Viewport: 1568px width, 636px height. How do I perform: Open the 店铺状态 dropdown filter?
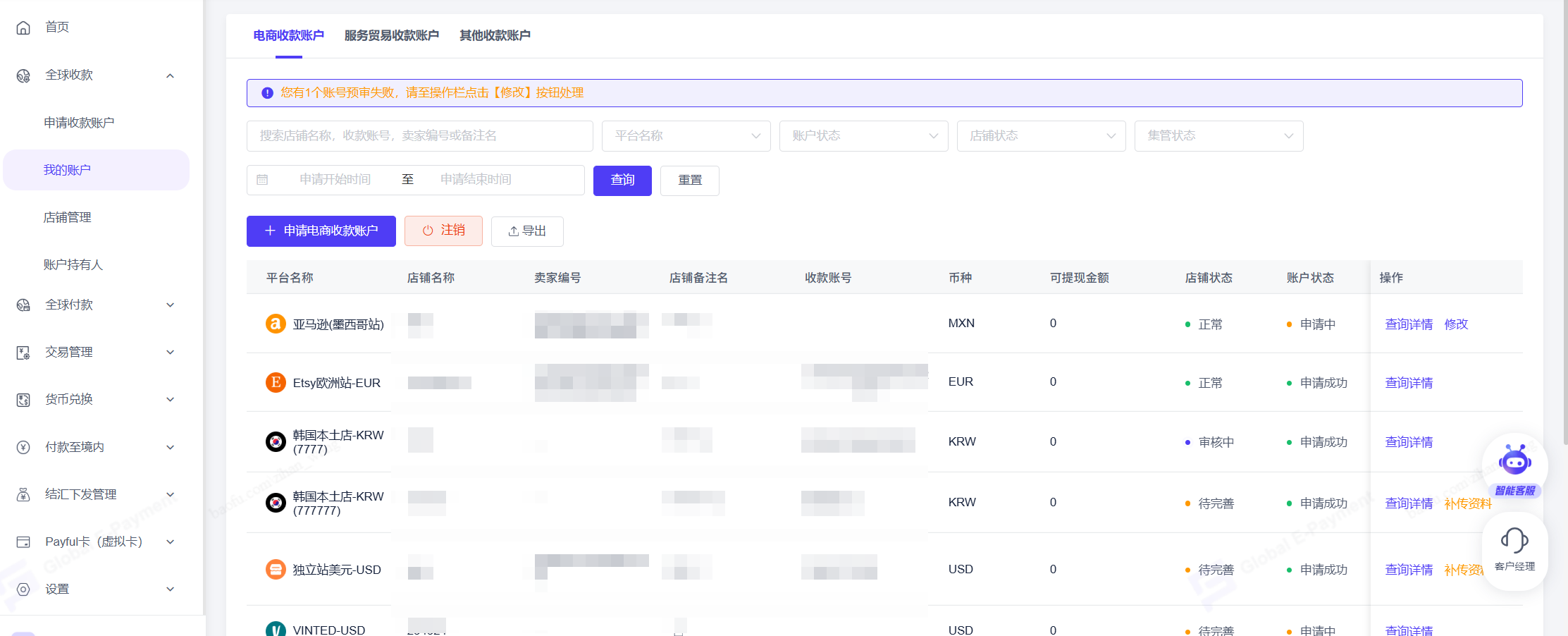[1041, 136]
